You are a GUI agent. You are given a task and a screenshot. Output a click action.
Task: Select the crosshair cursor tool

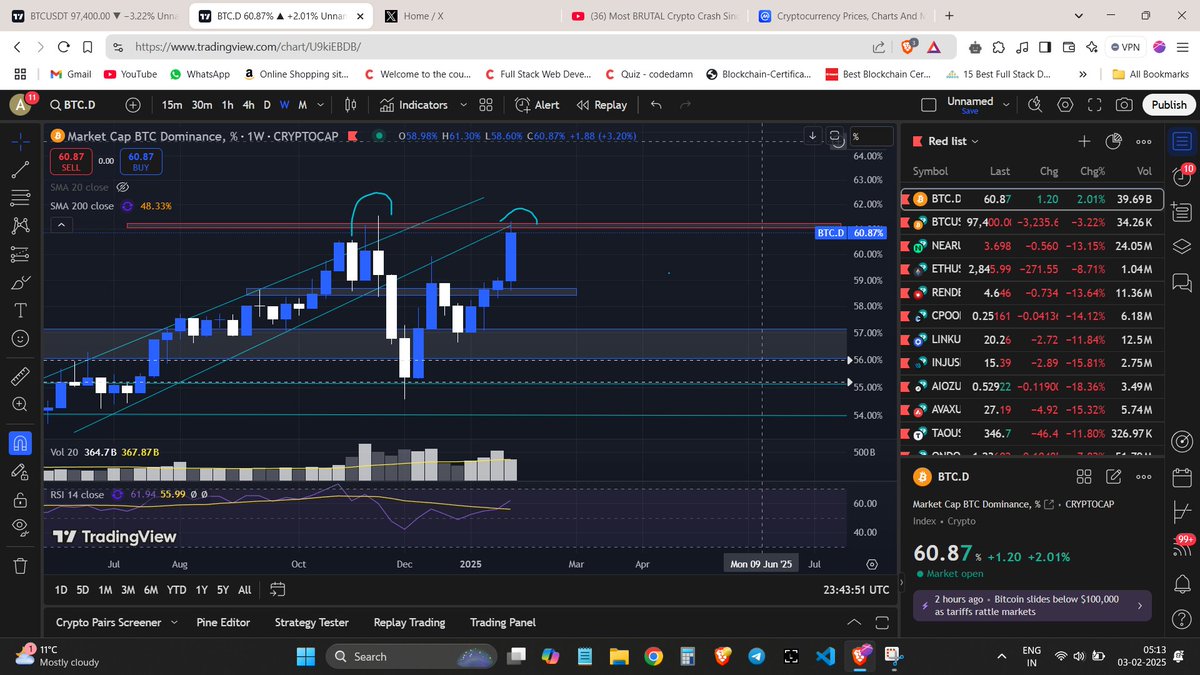point(20,142)
